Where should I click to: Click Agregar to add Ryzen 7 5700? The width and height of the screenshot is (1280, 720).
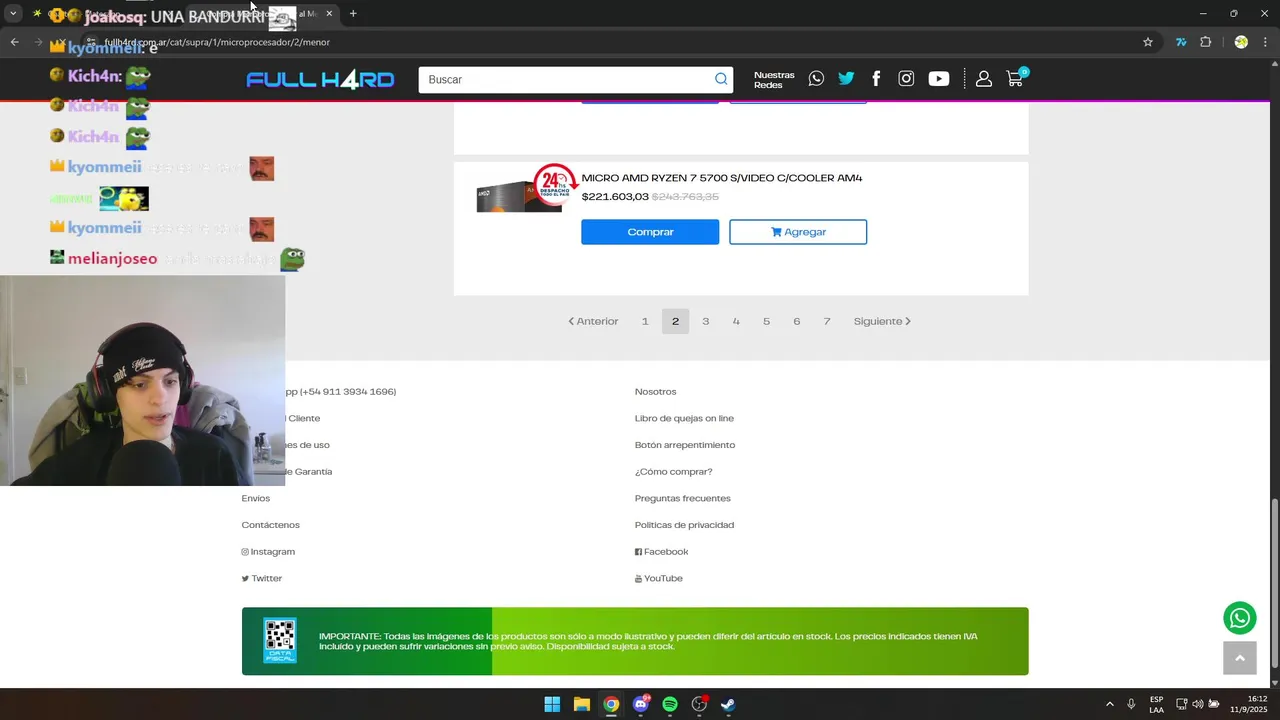click(798, 232)
